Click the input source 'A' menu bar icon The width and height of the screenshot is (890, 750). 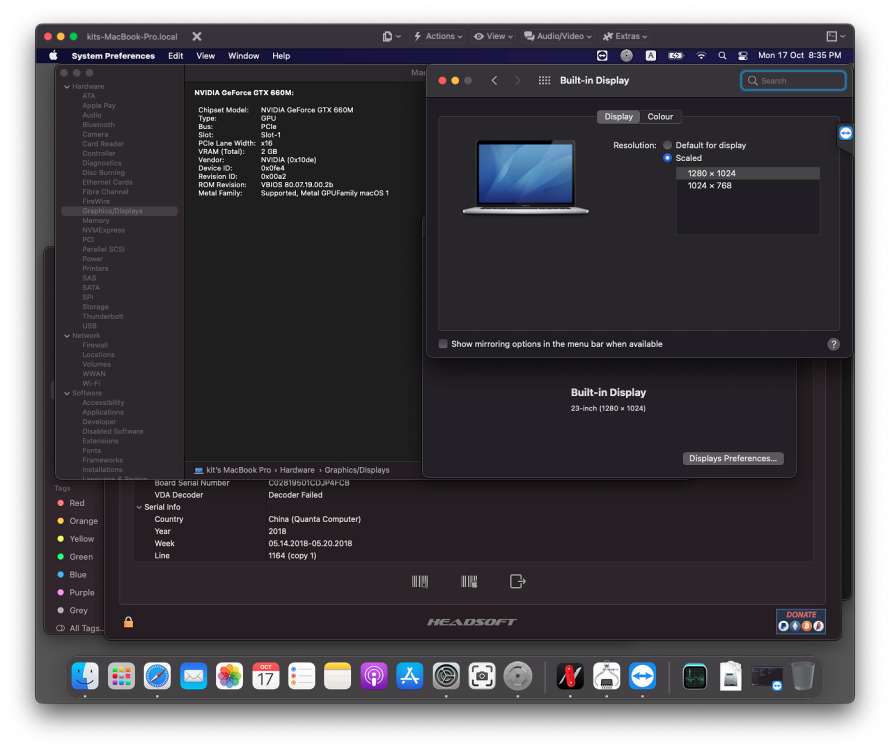650,56
